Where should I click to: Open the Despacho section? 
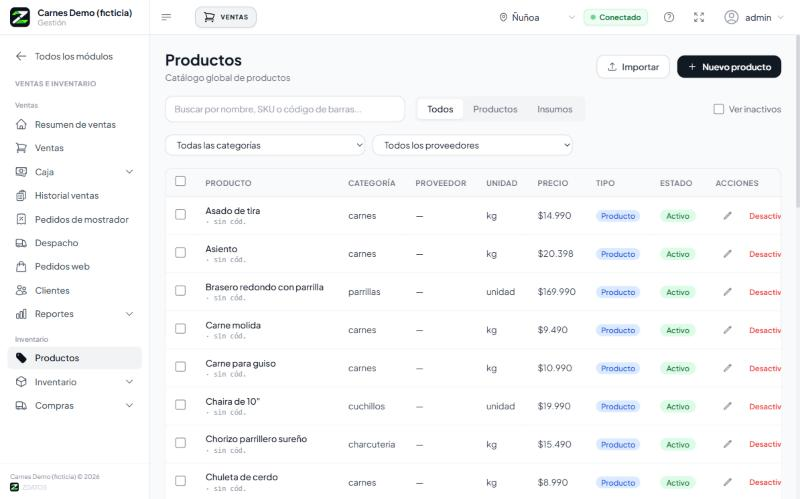point(74,243)
